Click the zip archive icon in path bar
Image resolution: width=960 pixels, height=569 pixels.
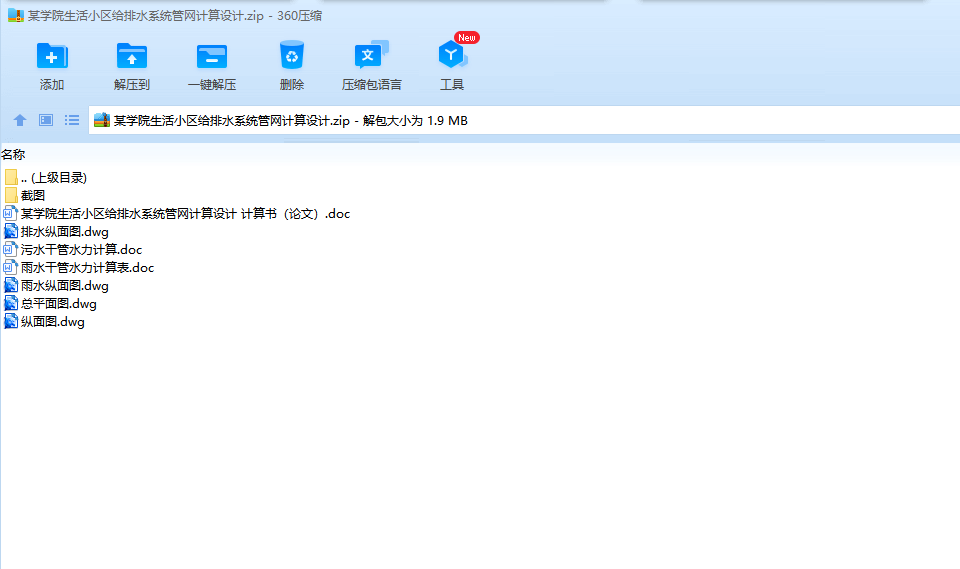tap(102, 120)
